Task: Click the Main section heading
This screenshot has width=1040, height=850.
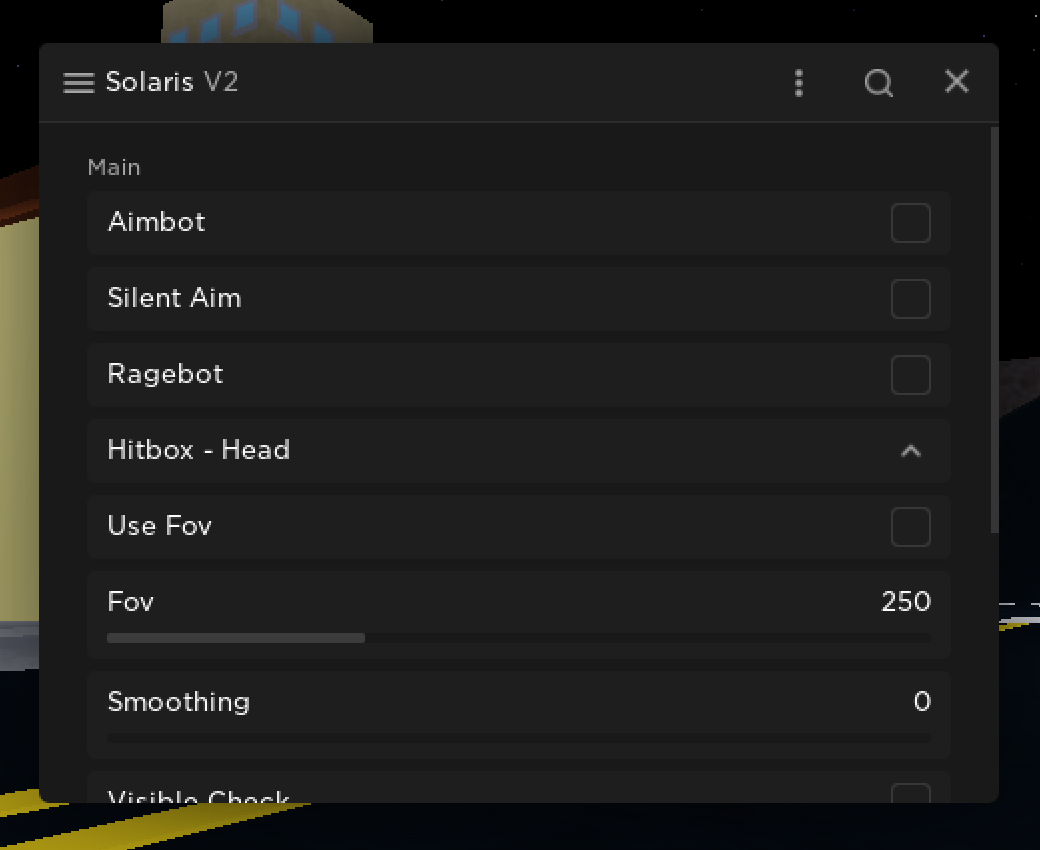Action: pos(114,167)
